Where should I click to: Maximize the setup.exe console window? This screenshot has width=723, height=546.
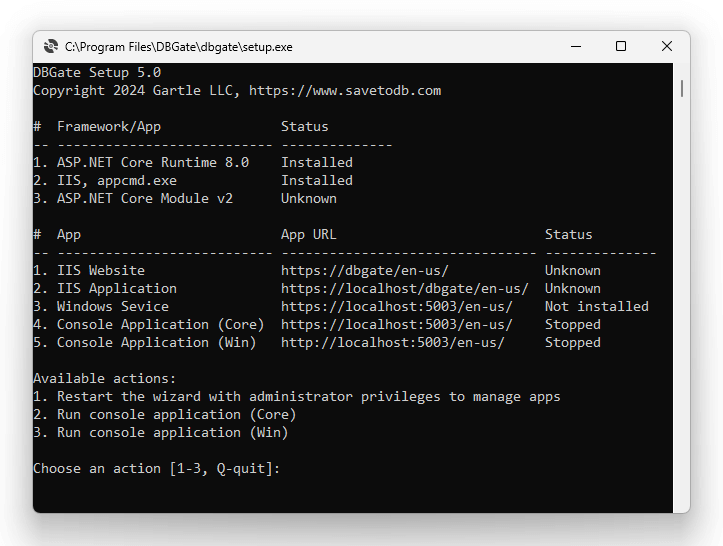621,47
